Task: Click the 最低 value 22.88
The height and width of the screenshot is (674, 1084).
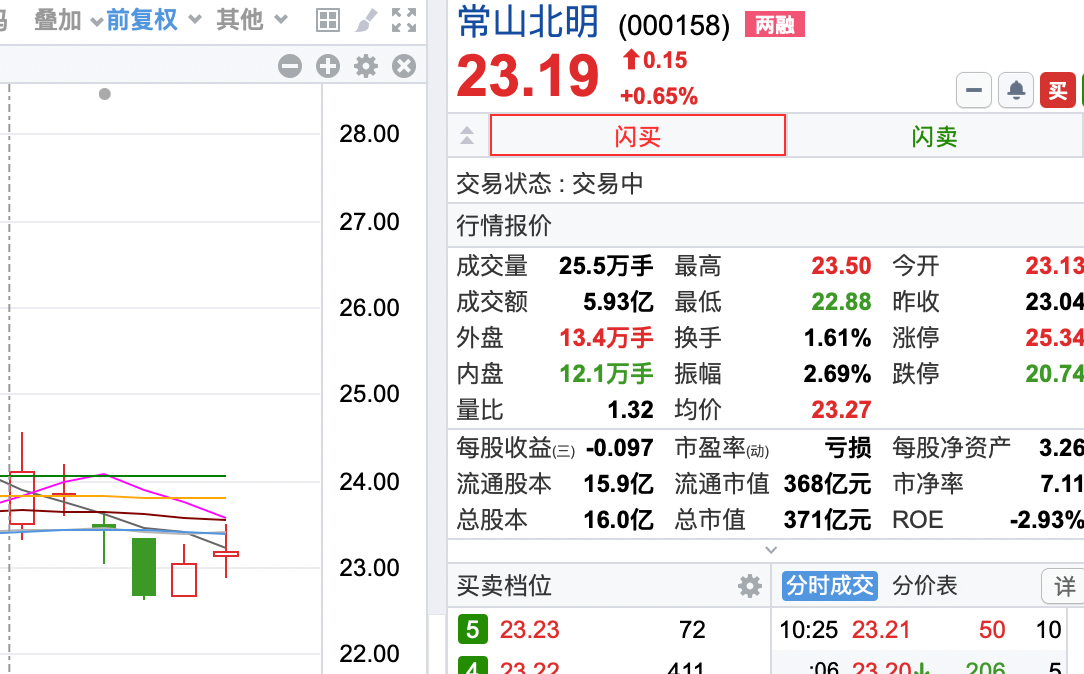Action: pos(841,302)
